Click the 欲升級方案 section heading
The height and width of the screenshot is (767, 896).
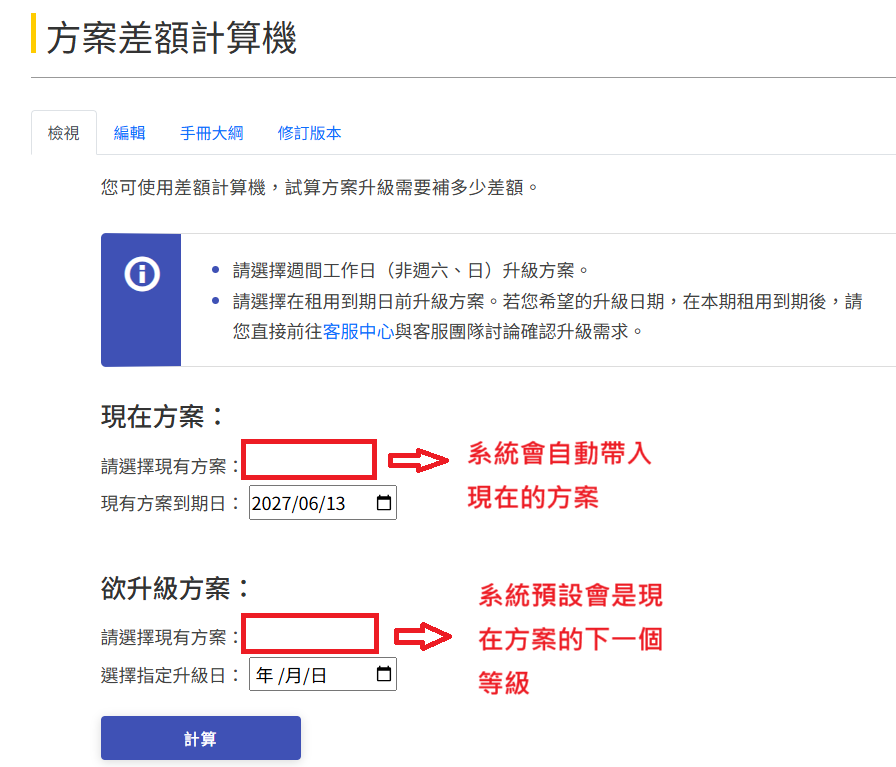click(x=175, y=588)
